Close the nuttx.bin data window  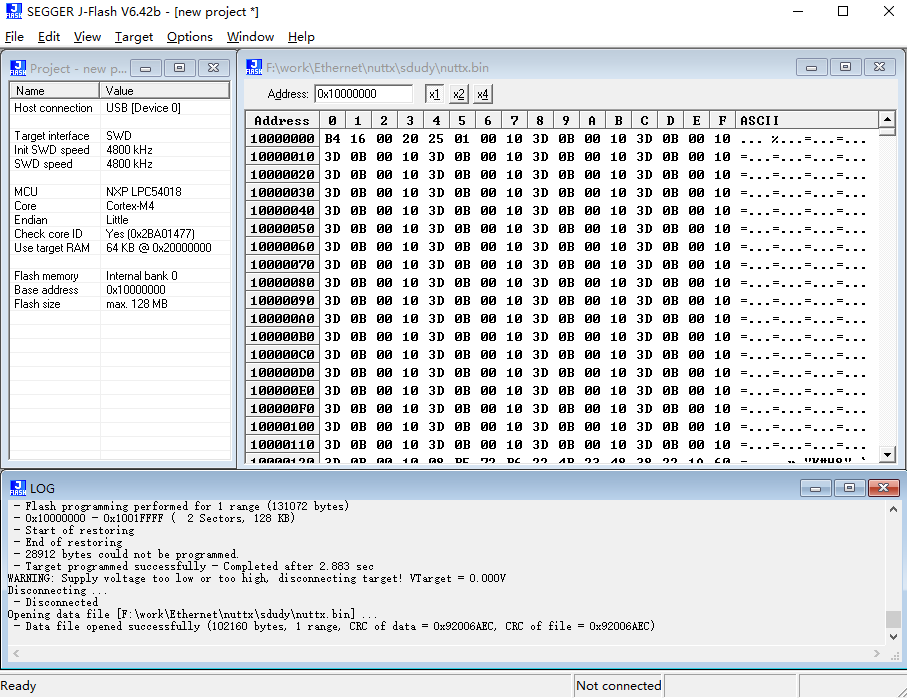coord(879,67)
